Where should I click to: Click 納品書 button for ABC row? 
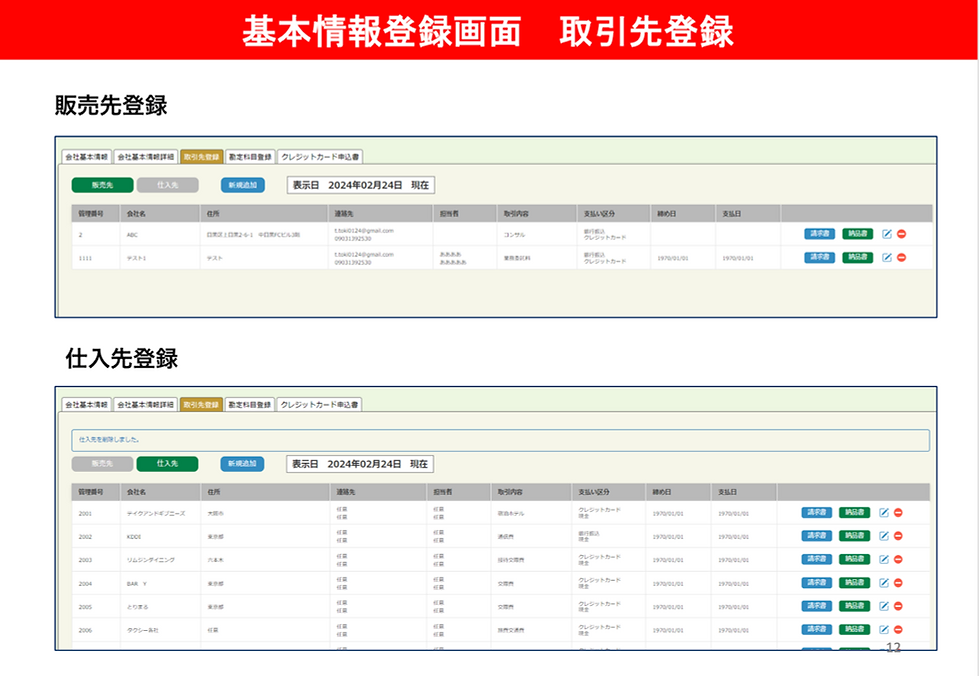coord(857,234)
